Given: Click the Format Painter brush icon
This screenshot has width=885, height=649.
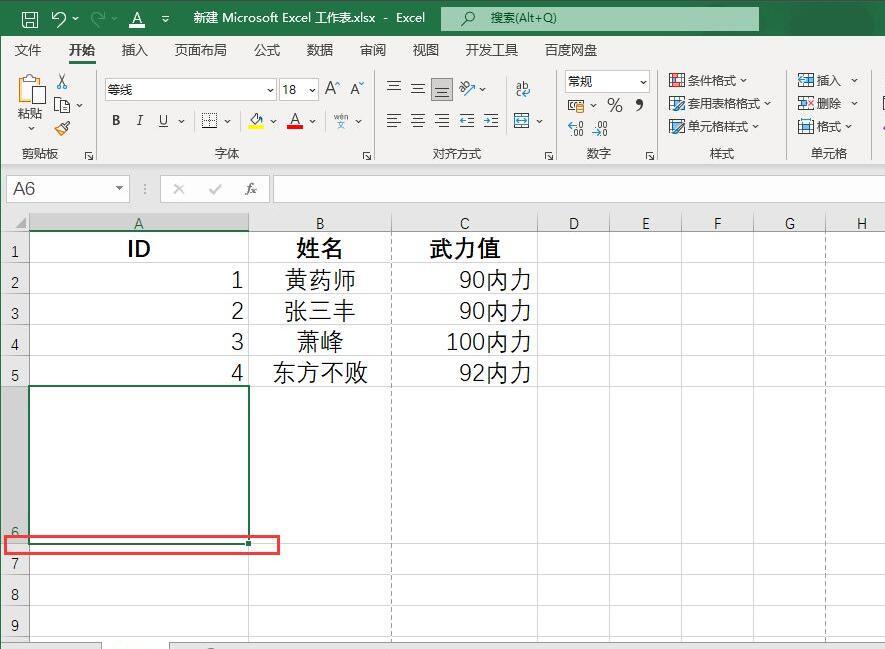Looking at the screenshot, I should click(63, 129).
